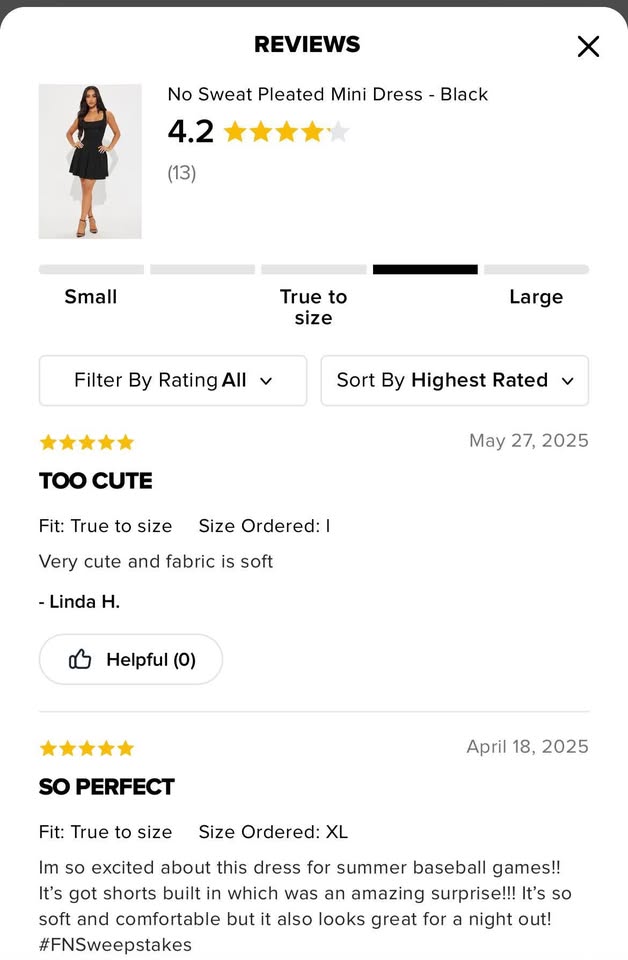Click the five-star rating on TOO CUTE review
628x960 pixels.
86,442
